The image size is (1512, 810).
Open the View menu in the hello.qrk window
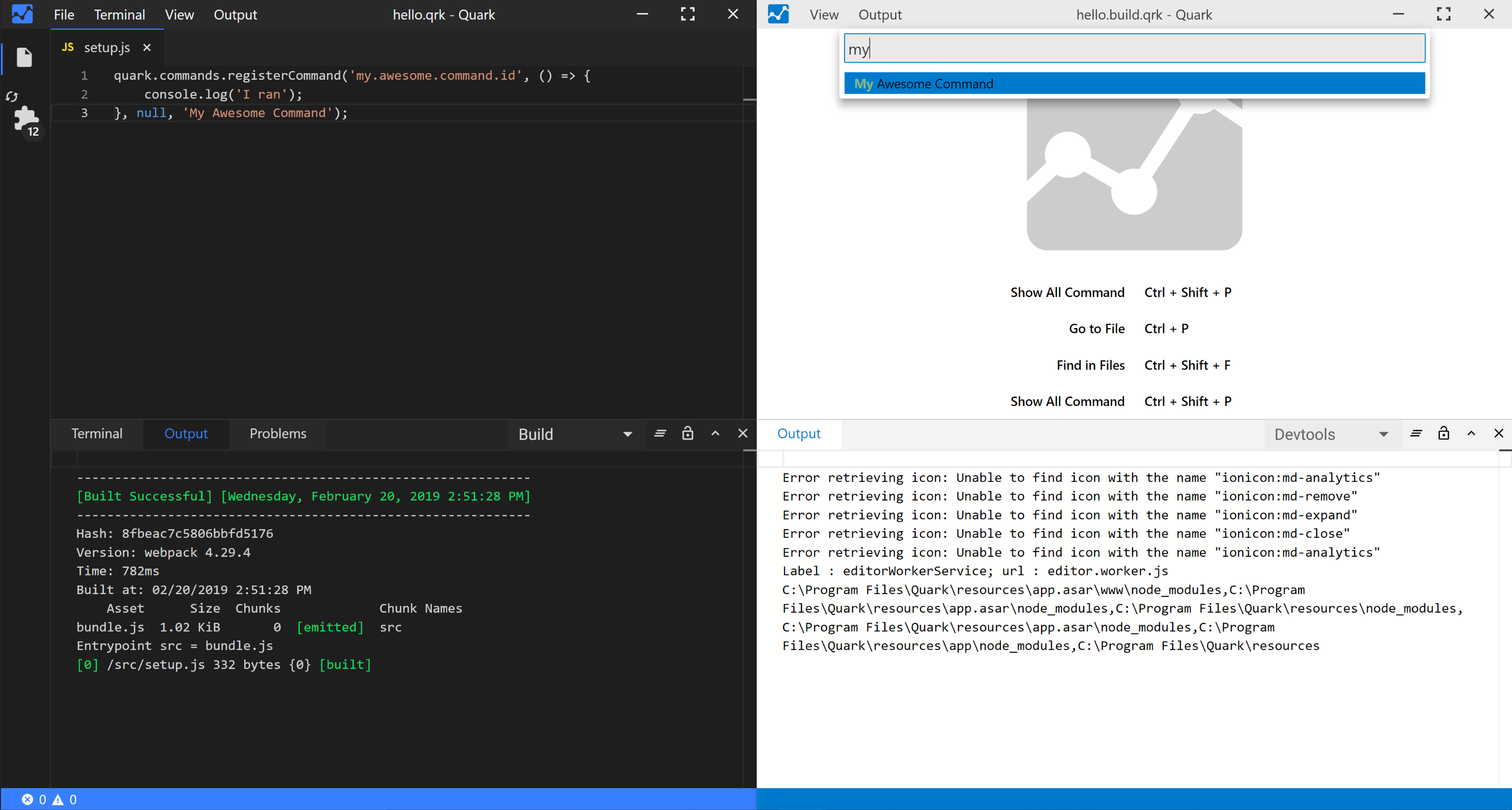[x=179, y=15]
